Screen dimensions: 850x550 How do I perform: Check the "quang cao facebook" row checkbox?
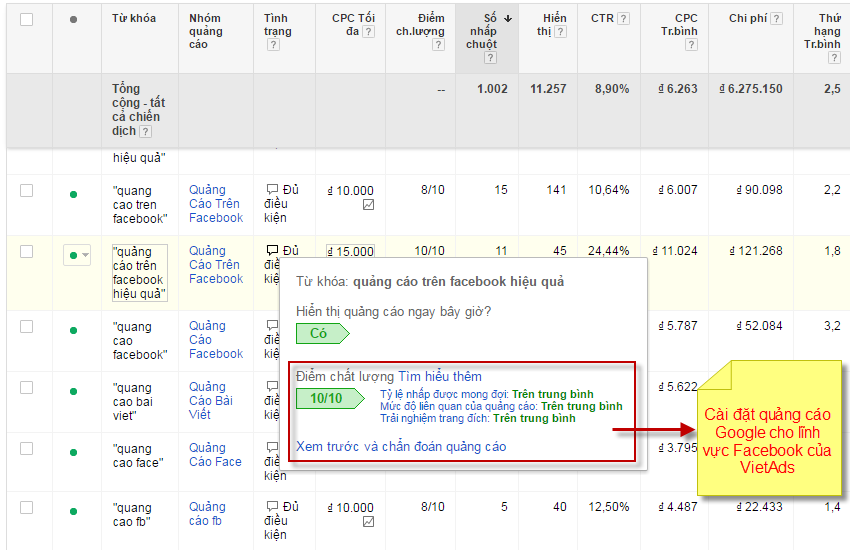click(26, 327)
